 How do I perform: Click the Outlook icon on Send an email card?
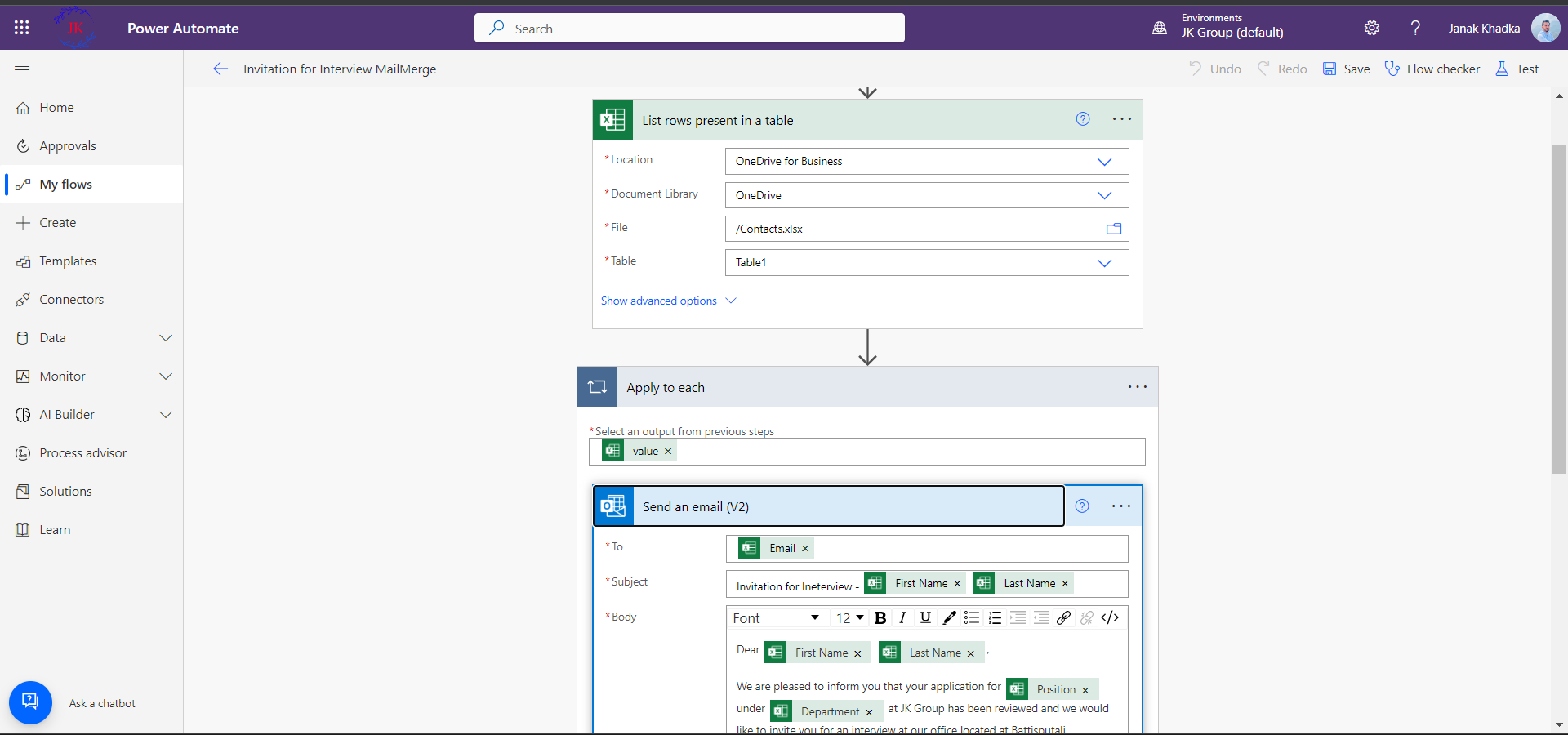pos(613,506)
